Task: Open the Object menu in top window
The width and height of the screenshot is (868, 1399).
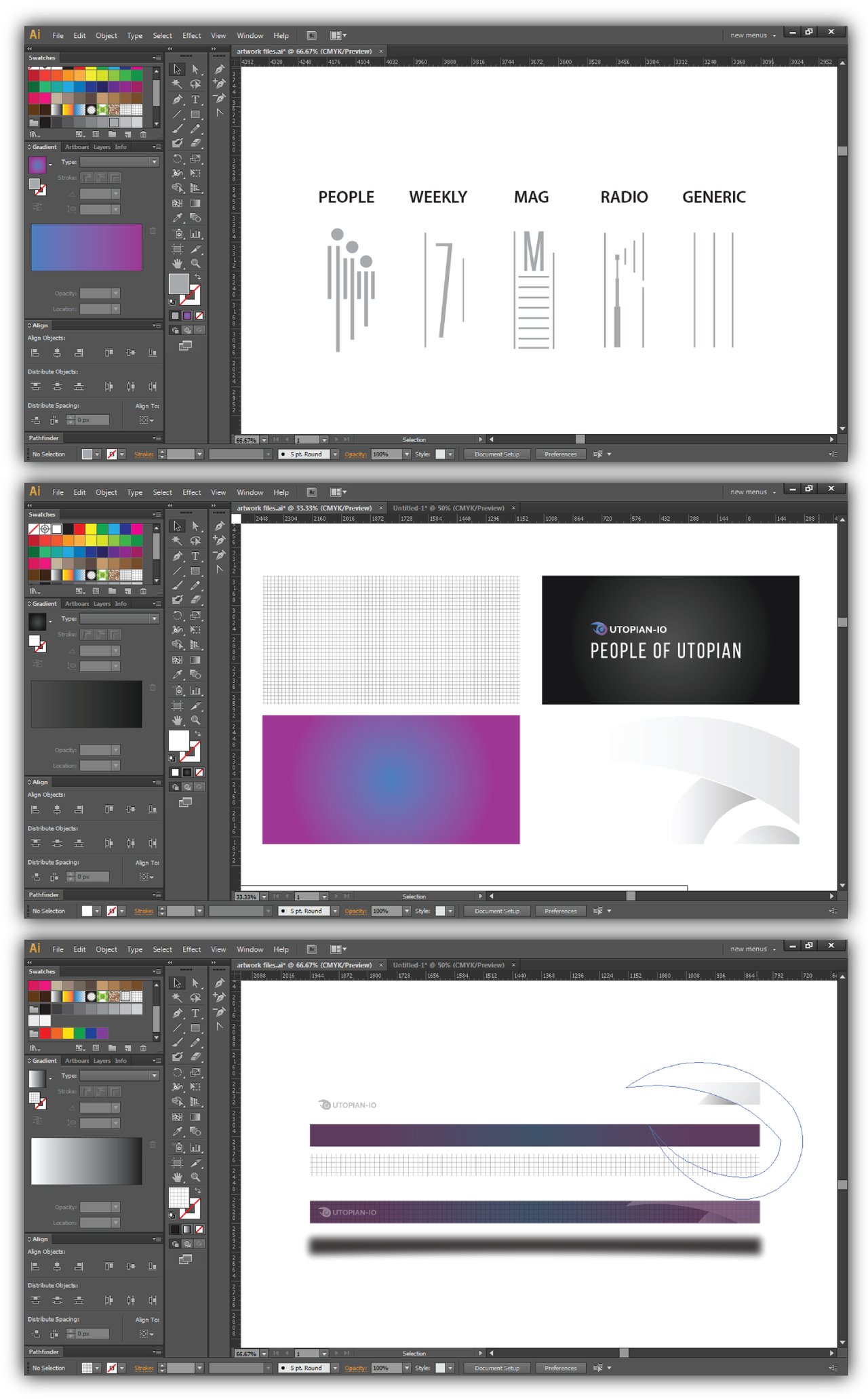Action: (106, 36)
